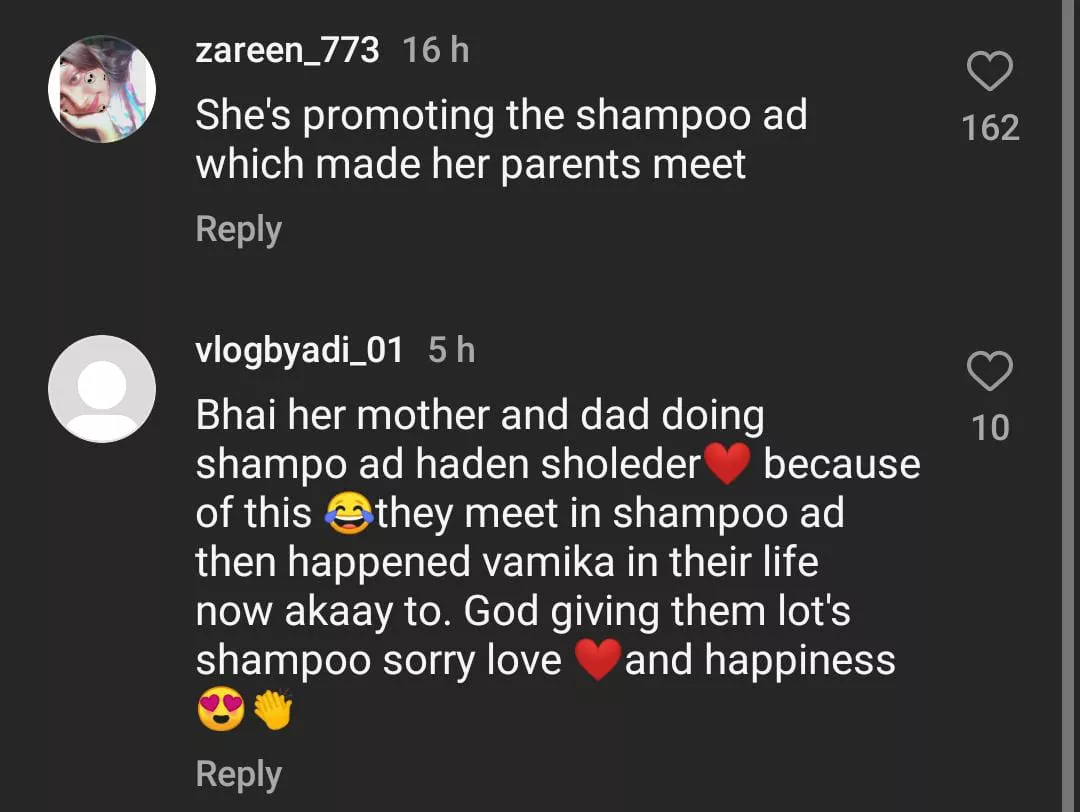View the 162 likes count

(x=990, y=128)
